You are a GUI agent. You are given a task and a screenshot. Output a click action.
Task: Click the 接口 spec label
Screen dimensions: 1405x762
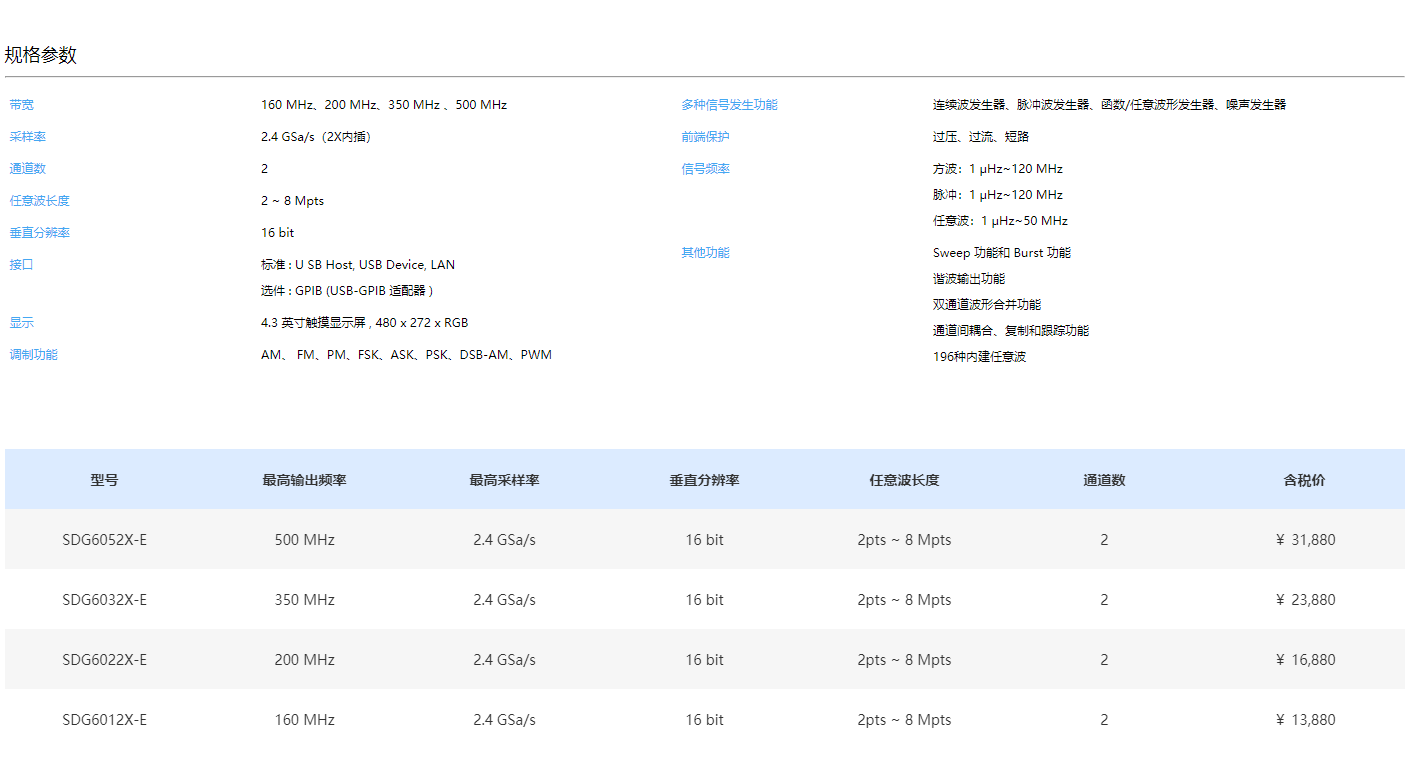click(x=21, y=265)
